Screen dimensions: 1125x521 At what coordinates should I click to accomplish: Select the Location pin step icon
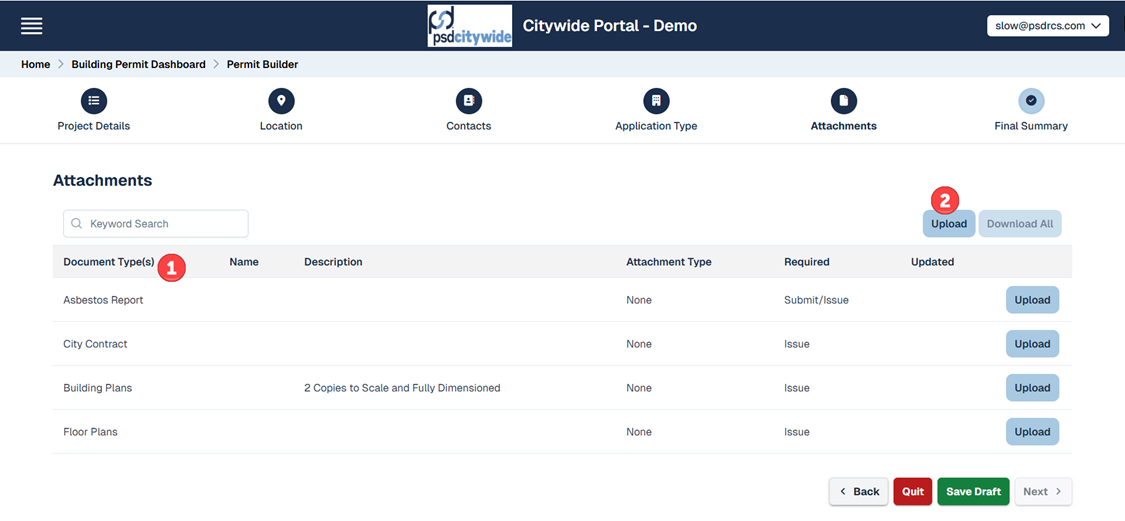281,100
